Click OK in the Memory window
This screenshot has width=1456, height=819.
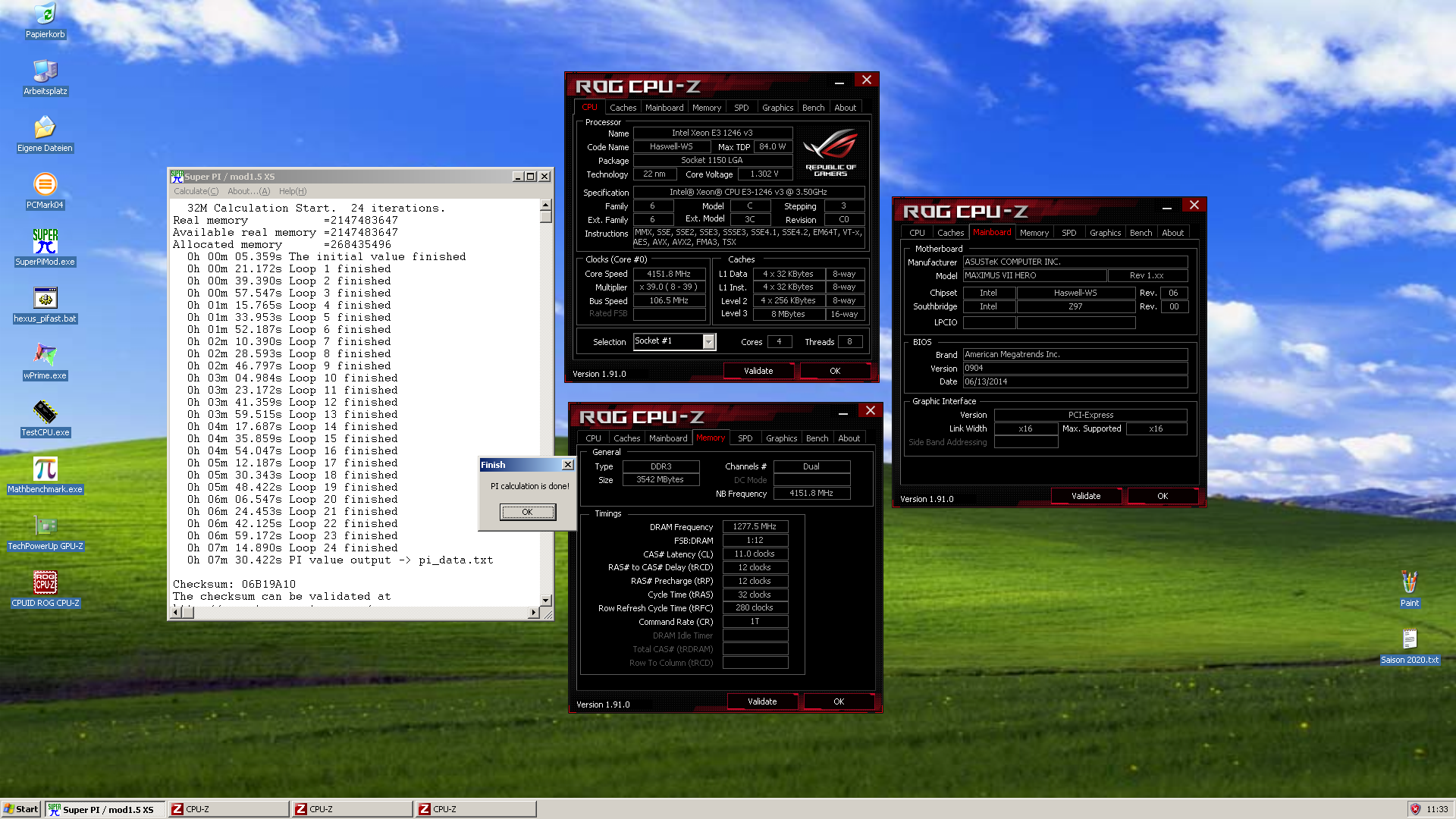click(x=839, y=701)
